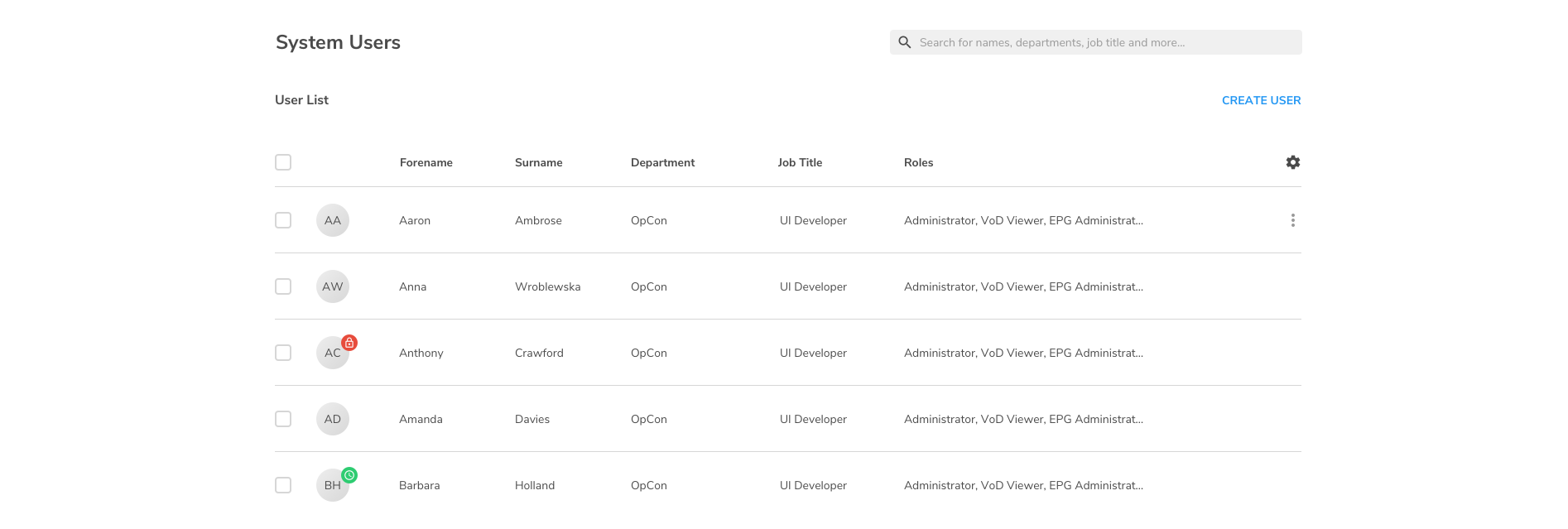Click the Roles column header
Screen dimensions: 1568x529
[918, 162]
